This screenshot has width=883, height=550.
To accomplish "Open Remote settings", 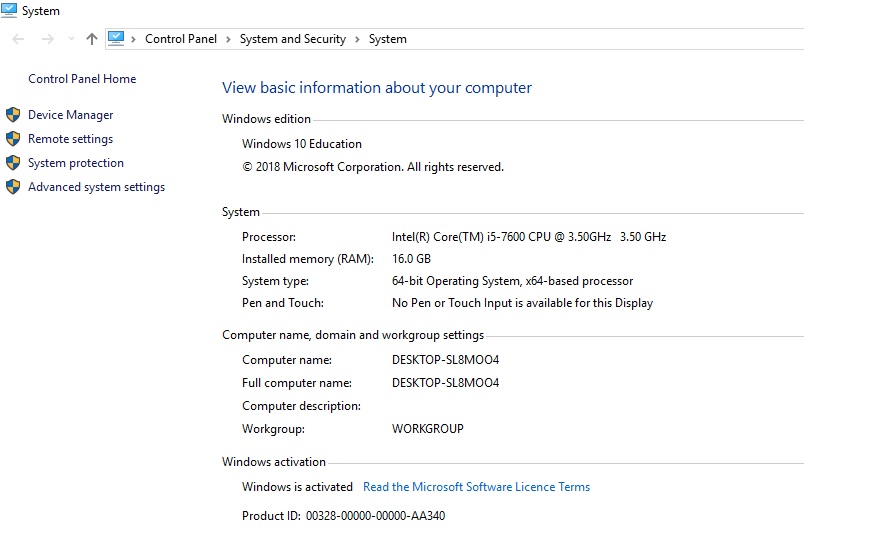I will click(x=70, y=139).
